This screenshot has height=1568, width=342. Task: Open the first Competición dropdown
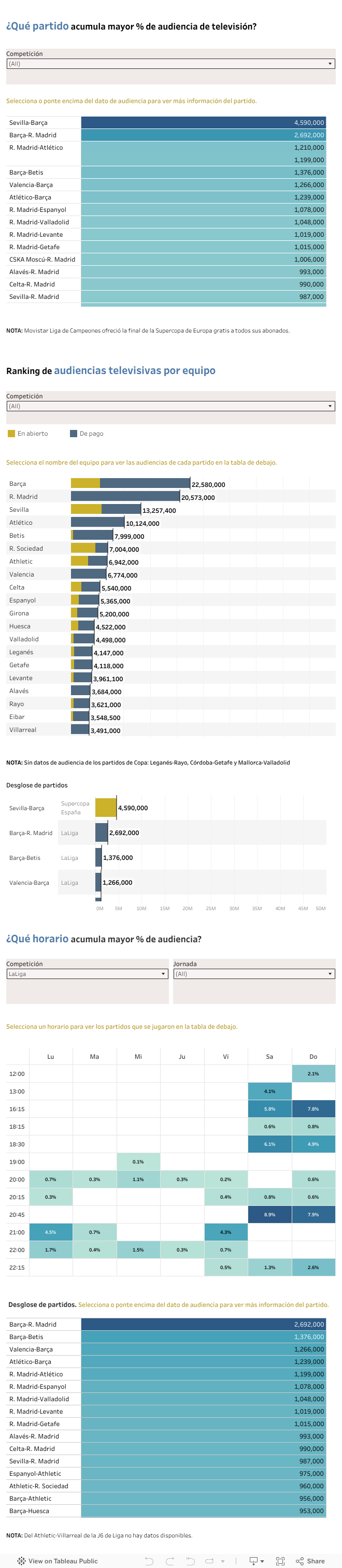(170, 63)
